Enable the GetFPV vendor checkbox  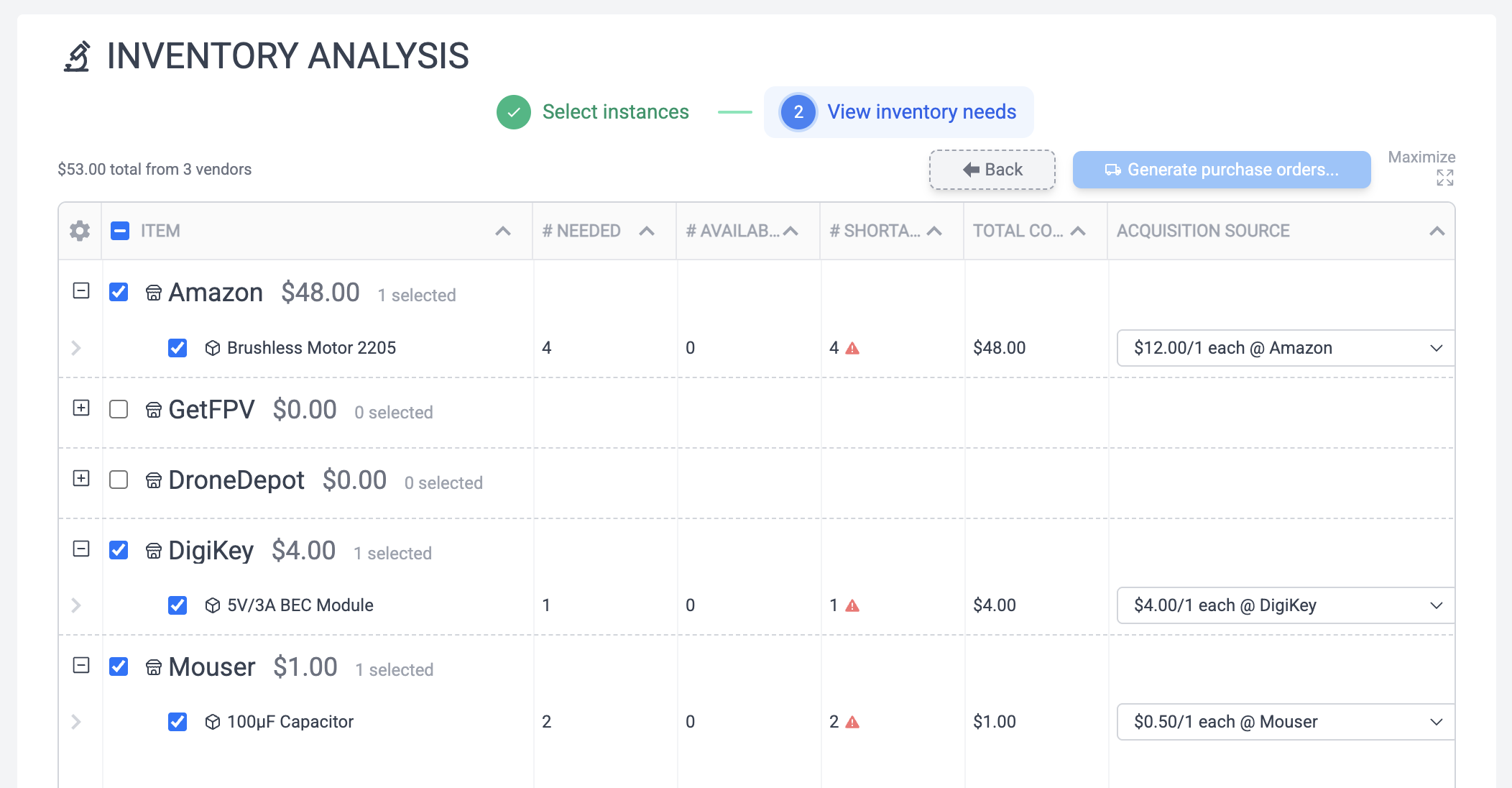click(119, 410)
